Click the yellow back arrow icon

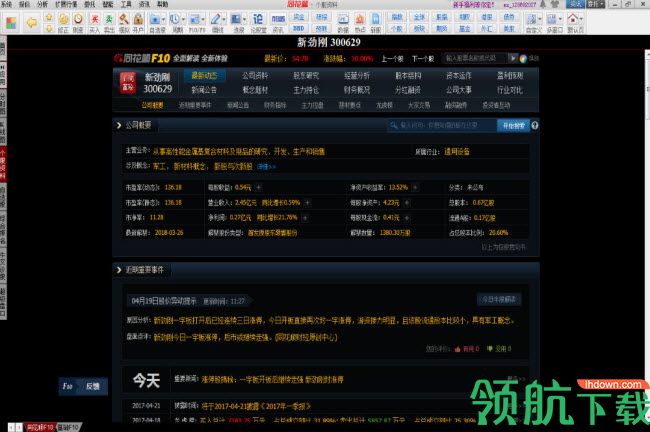pyautogui.click(x=32, y=22)
